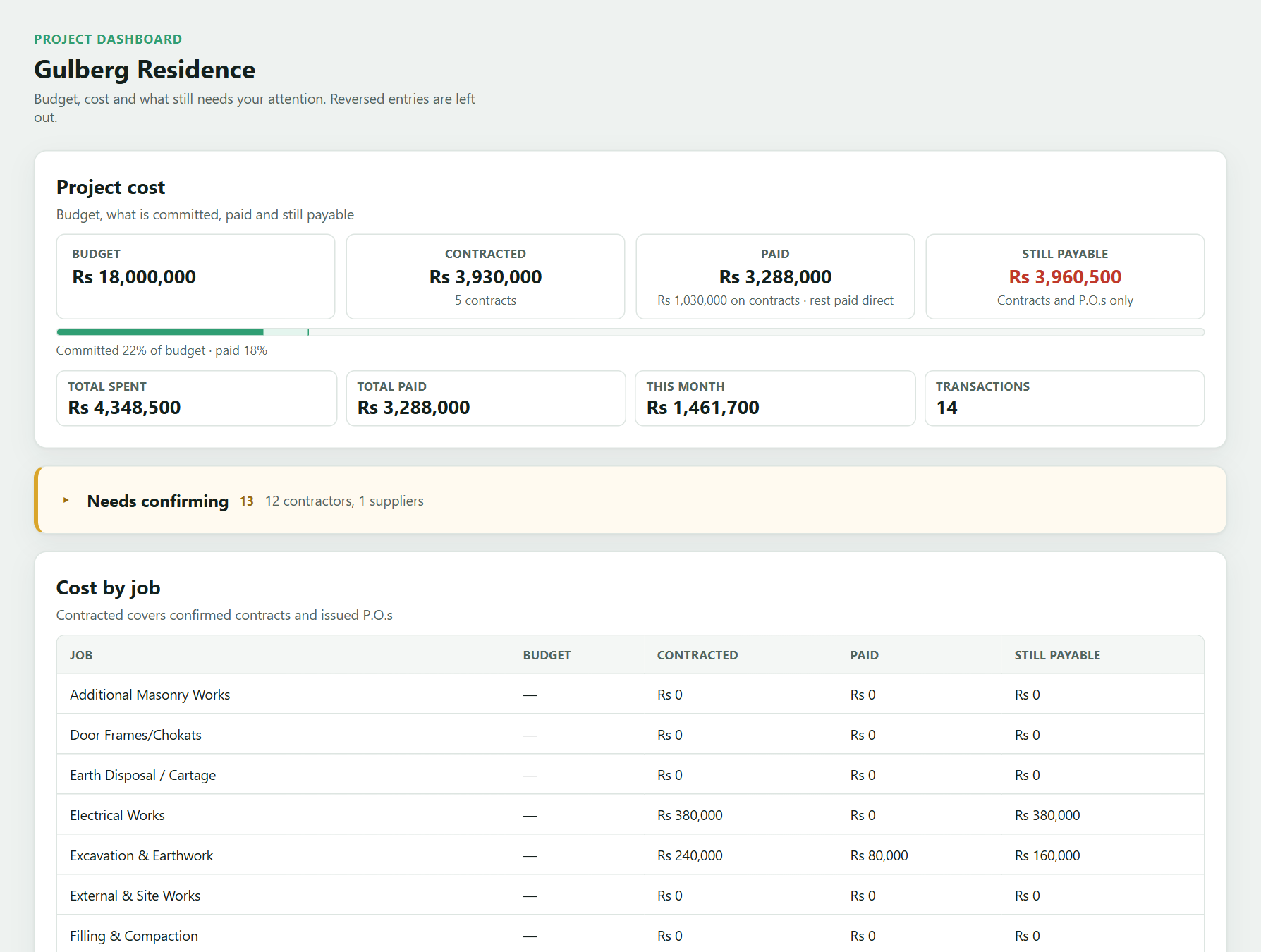
Task: Click Excavation contracted value Rs 240,000
Action: click(690, 855)
